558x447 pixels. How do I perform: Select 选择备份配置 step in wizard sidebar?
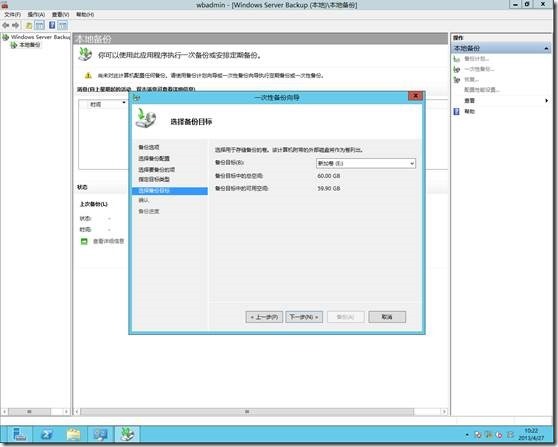154,158
